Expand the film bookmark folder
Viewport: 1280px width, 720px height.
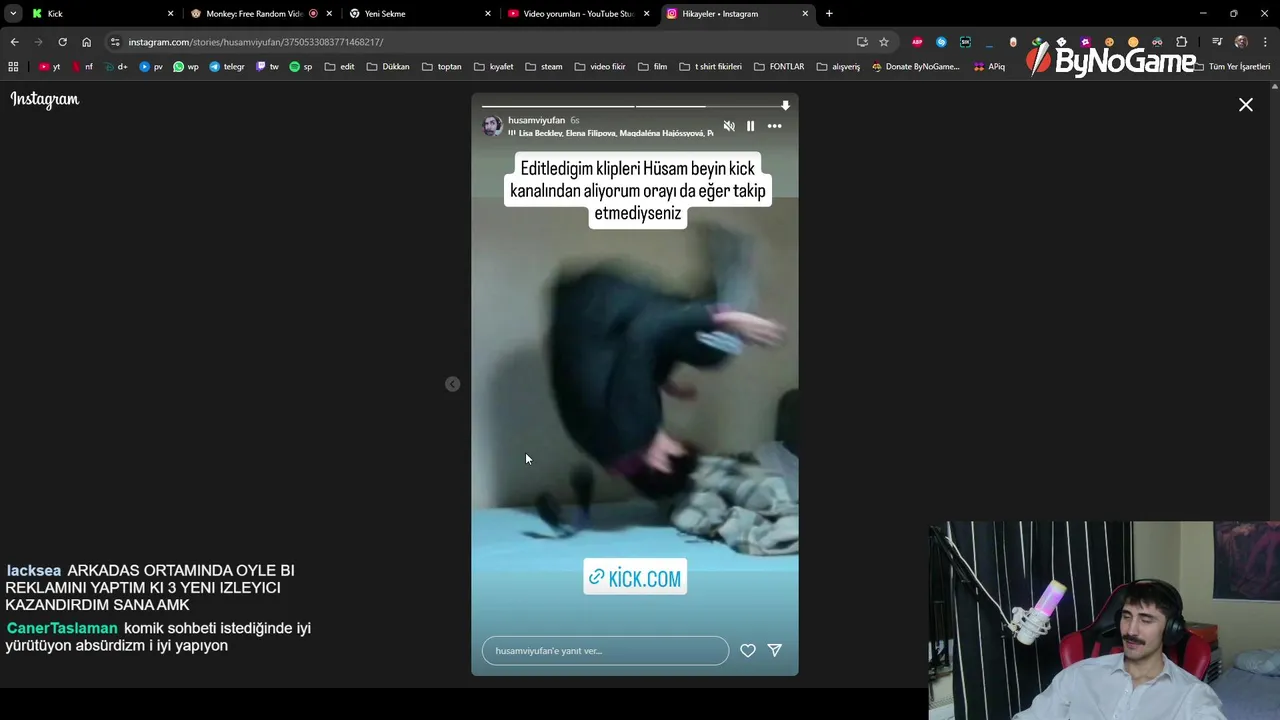(653, 67)
